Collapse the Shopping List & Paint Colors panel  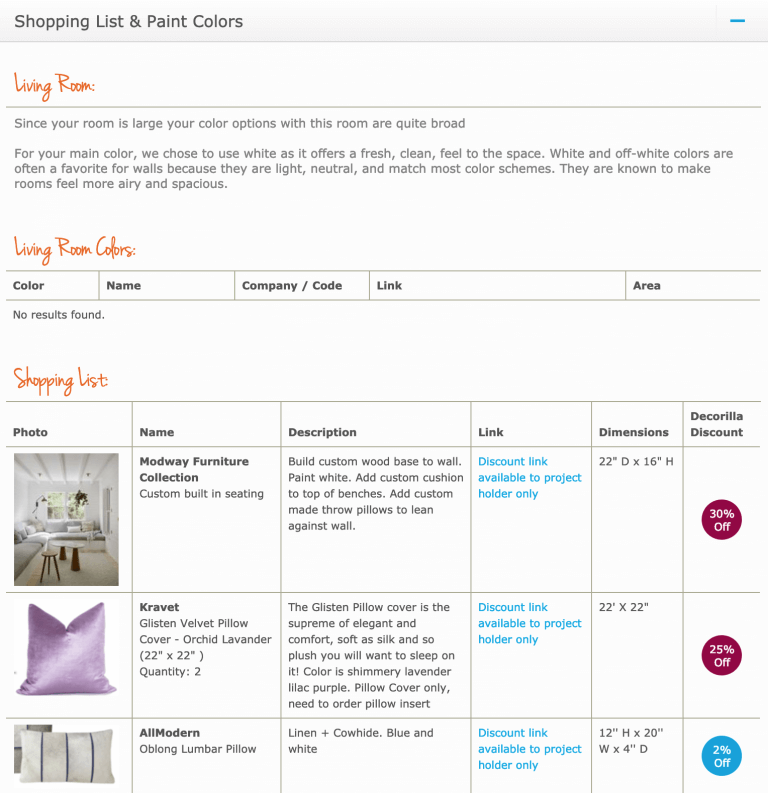pos(738,21)
